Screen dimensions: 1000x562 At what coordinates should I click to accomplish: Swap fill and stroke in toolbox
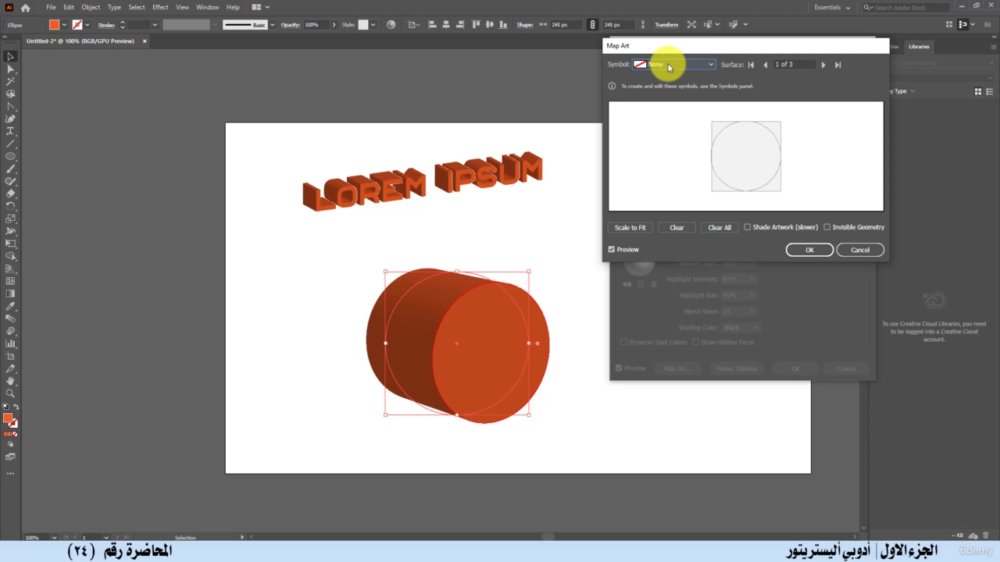[16, 407]
